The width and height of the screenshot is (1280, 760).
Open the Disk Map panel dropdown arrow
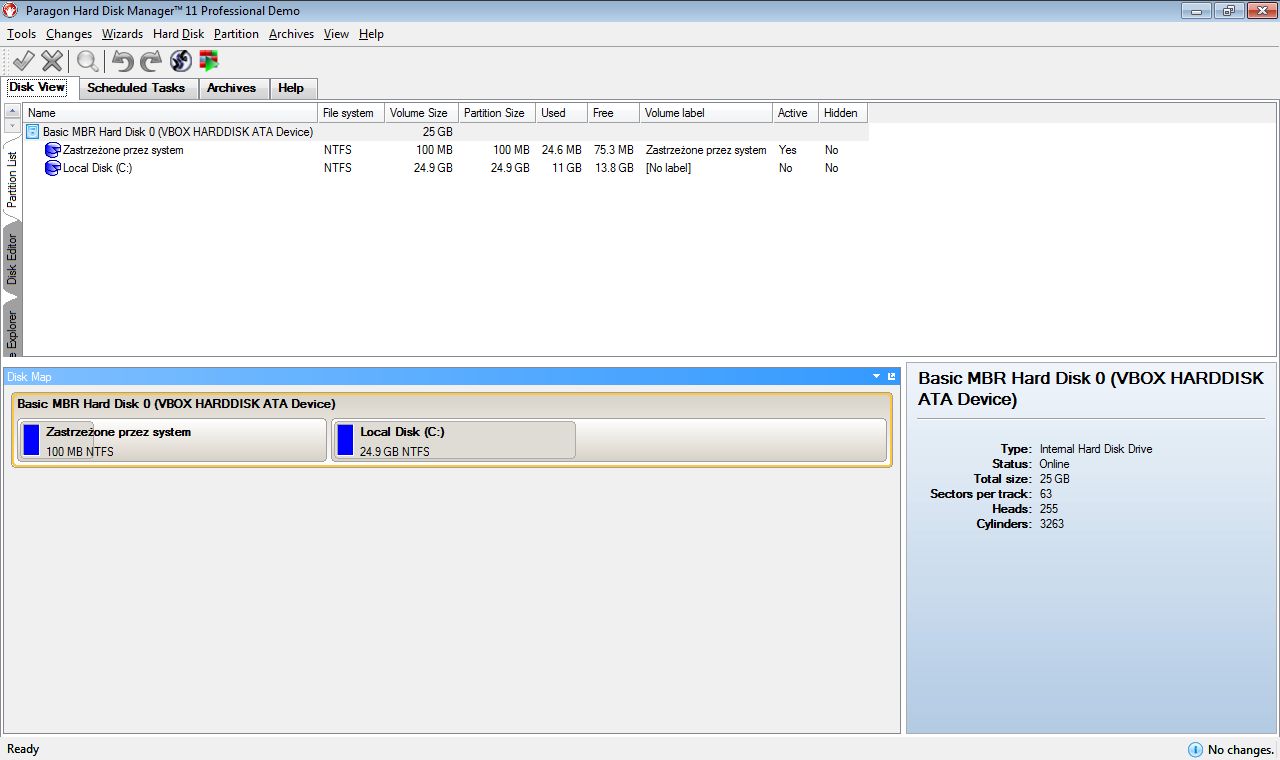(x=877, y=376)
